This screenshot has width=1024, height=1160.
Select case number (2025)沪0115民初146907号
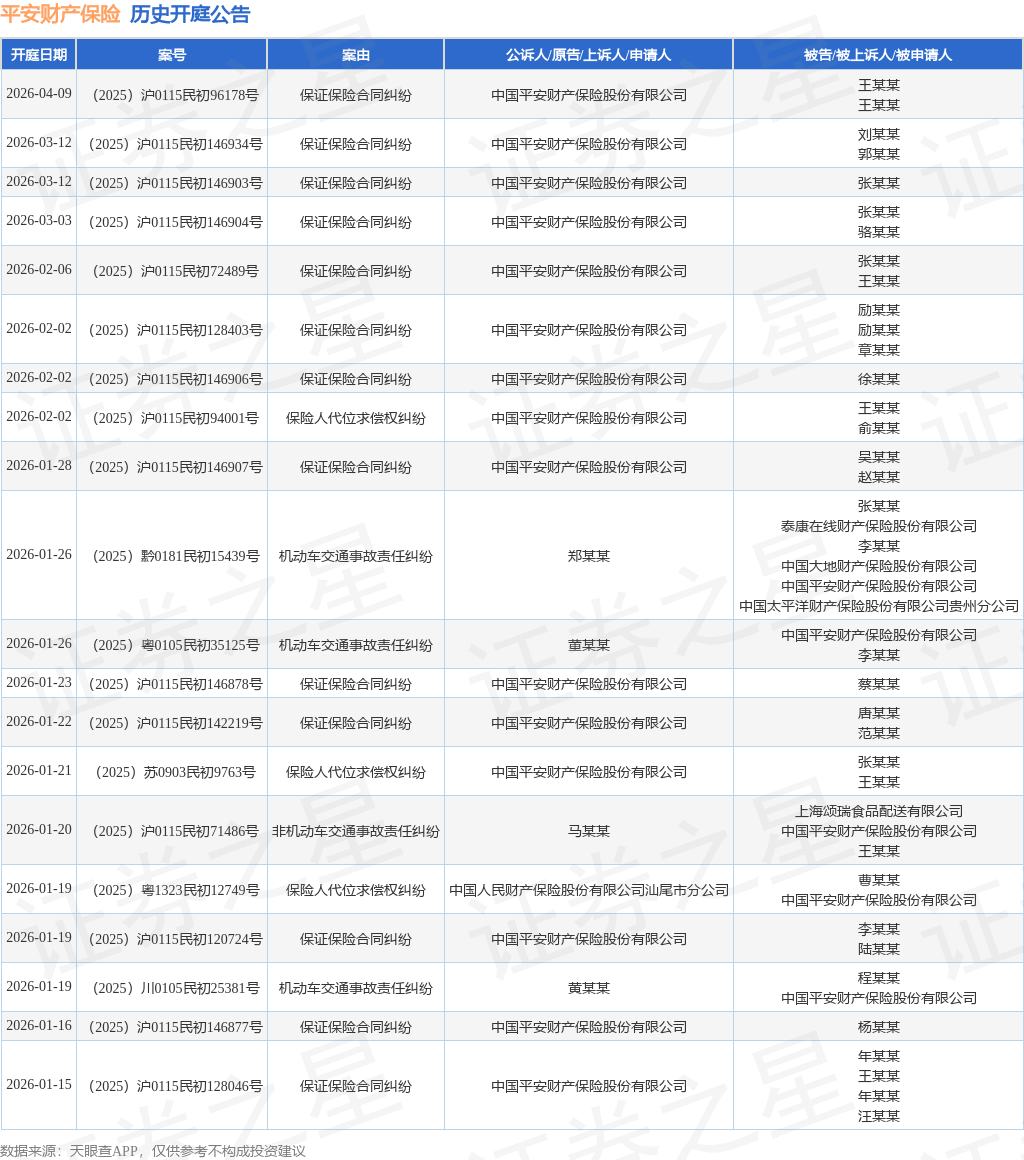(x=175, y=467)
